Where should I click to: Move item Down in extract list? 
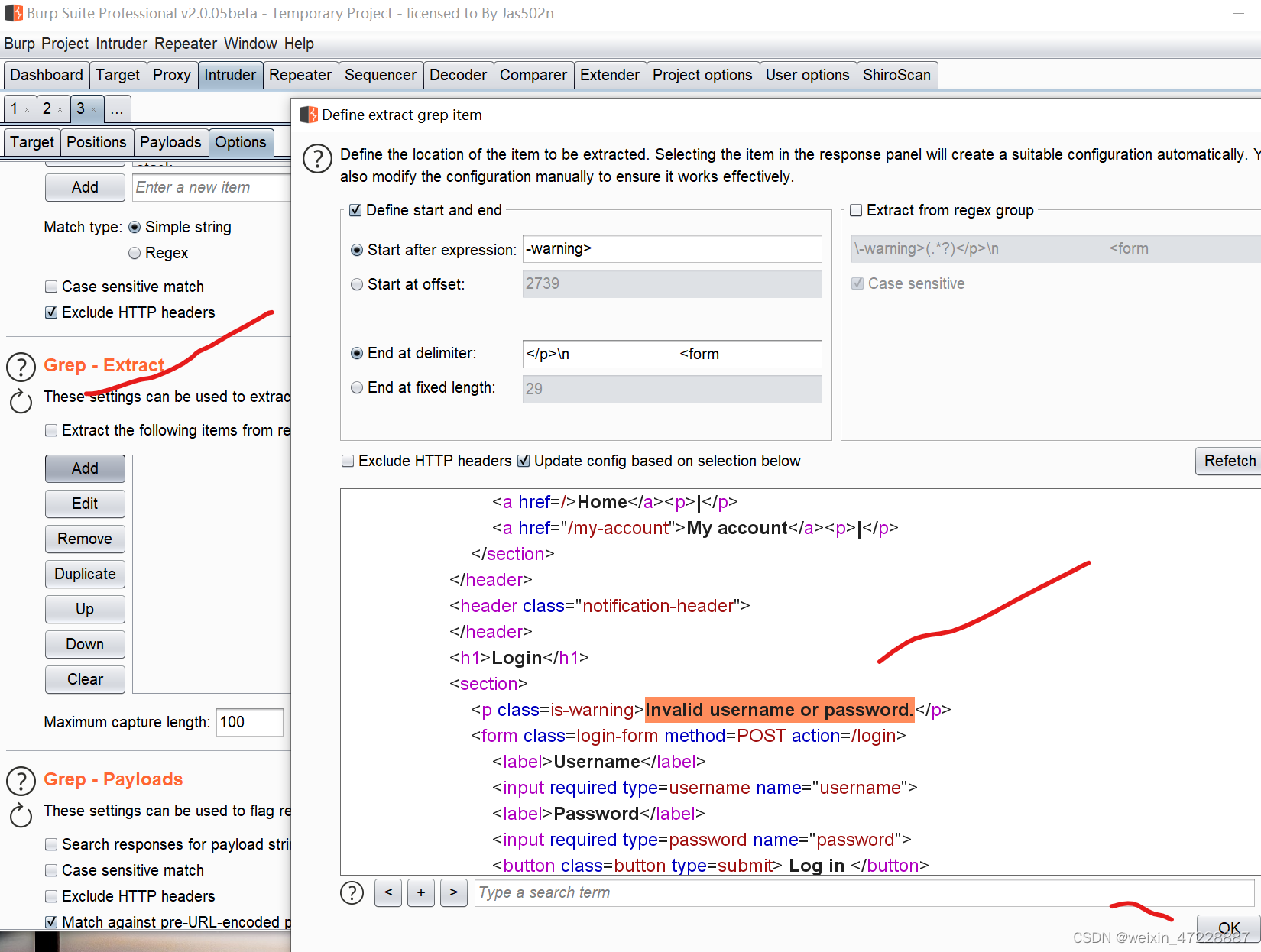click(85, 644)
